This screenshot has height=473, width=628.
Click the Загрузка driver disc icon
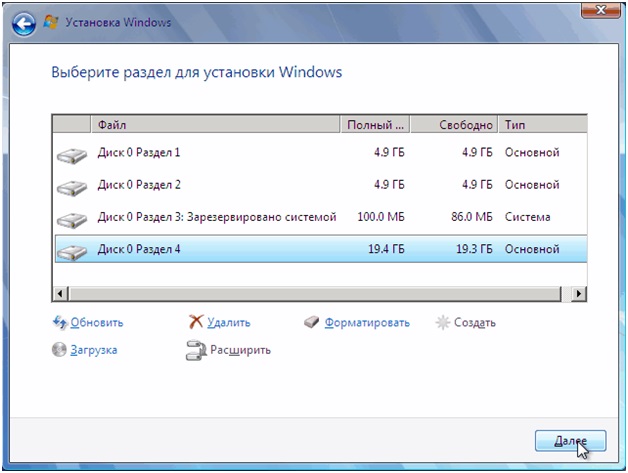click(x=59, y=350)
